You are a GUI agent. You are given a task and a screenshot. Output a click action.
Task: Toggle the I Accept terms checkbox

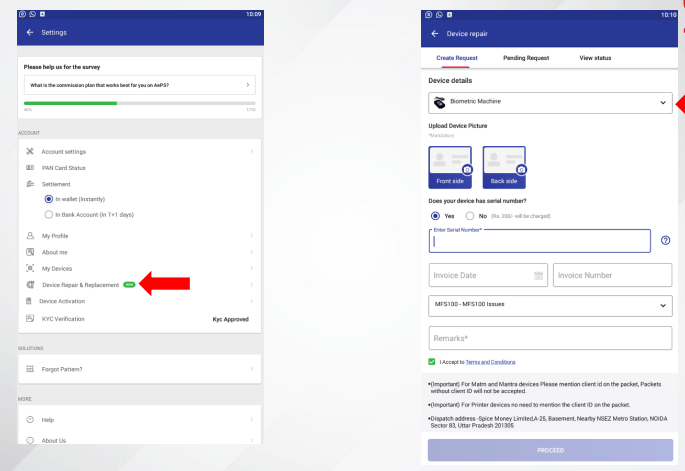(x=432, y=361)
